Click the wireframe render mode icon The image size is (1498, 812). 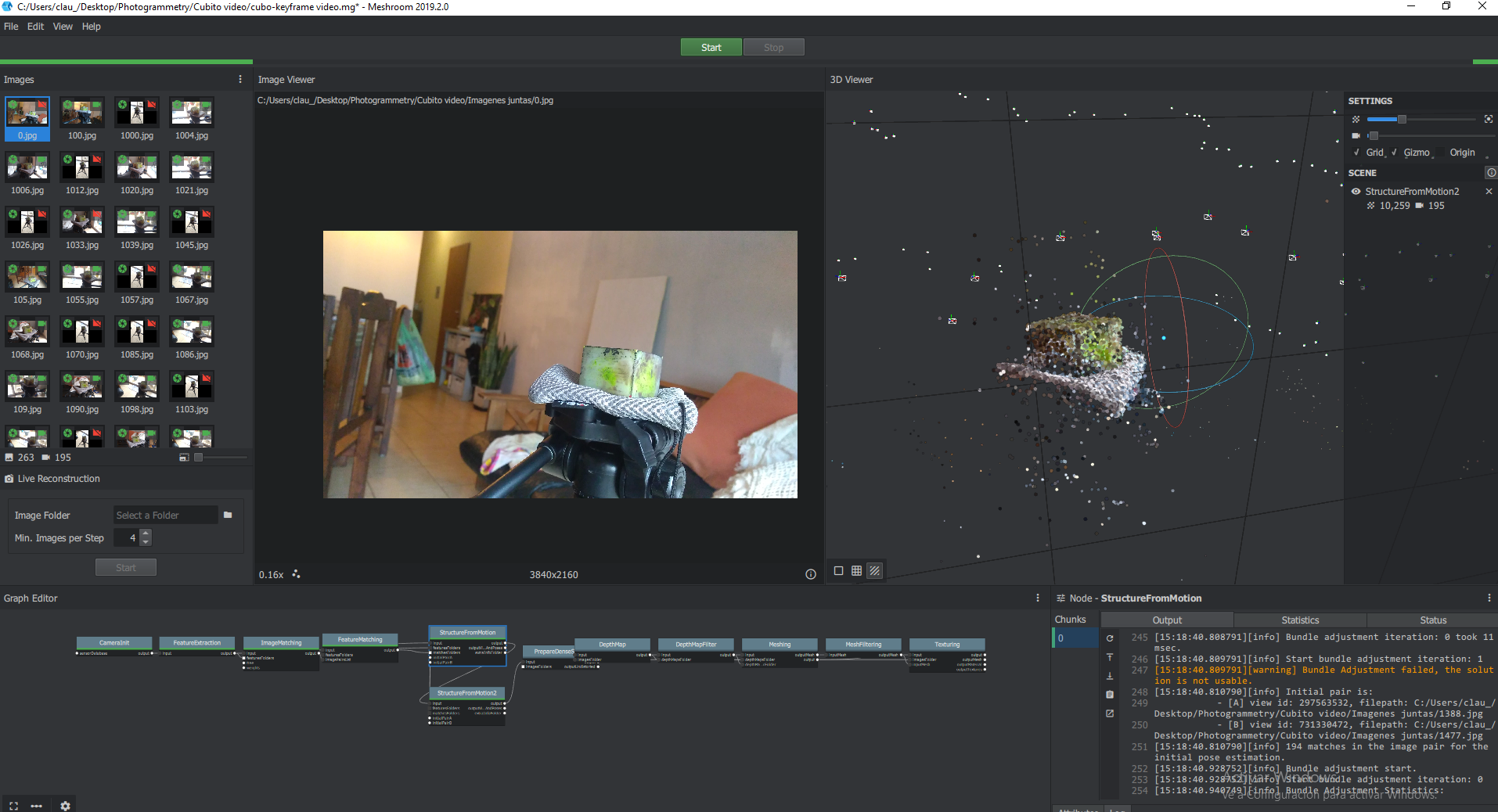tap(857, 571)
